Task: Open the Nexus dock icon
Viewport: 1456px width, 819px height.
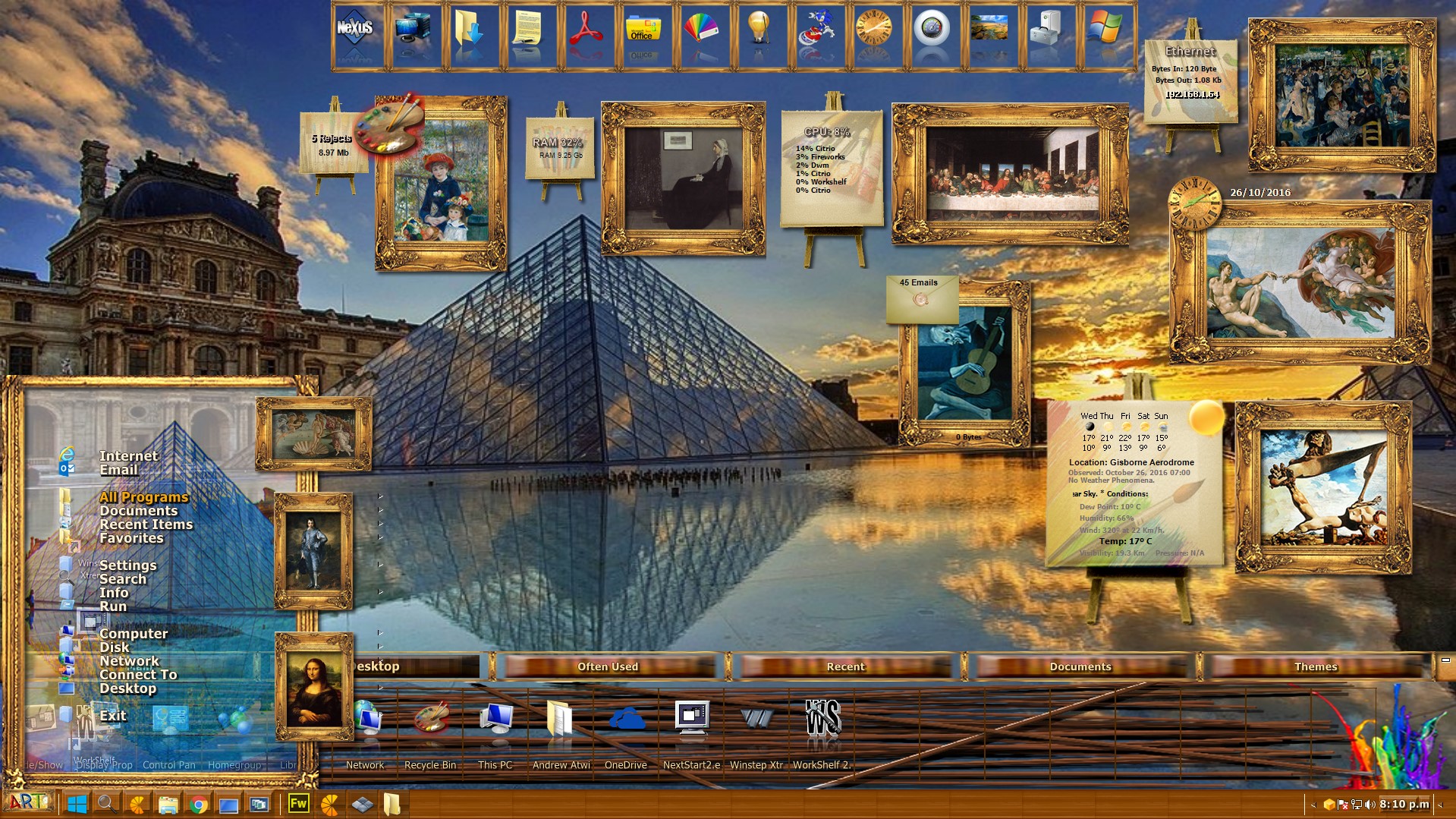Action: 354,31
